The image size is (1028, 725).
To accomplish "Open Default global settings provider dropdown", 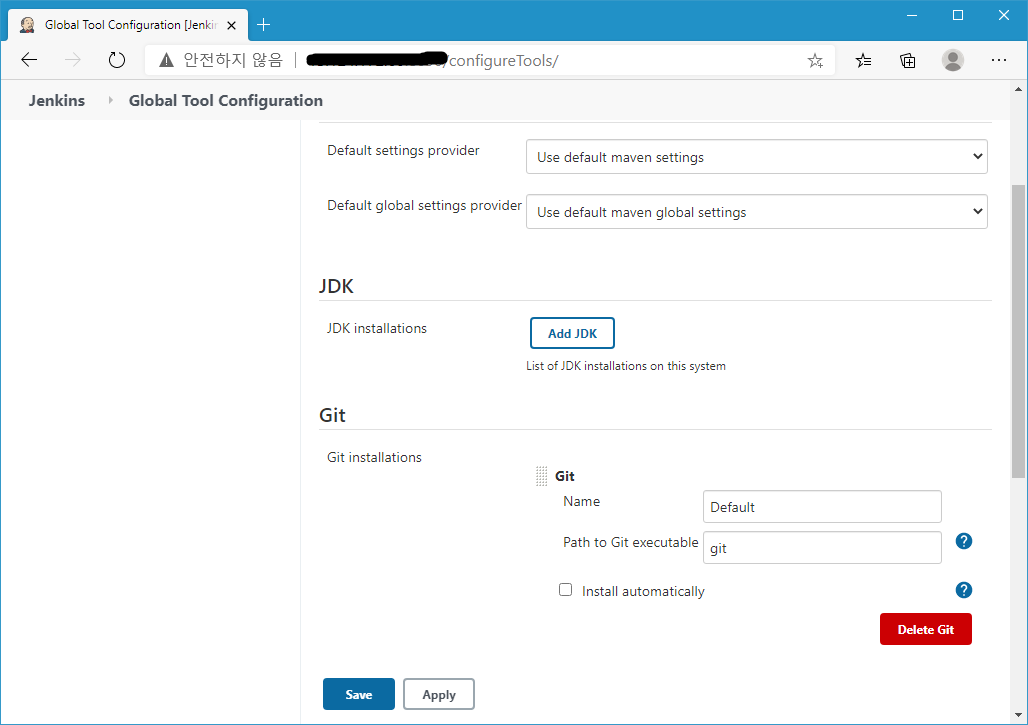I will (757, 212).
